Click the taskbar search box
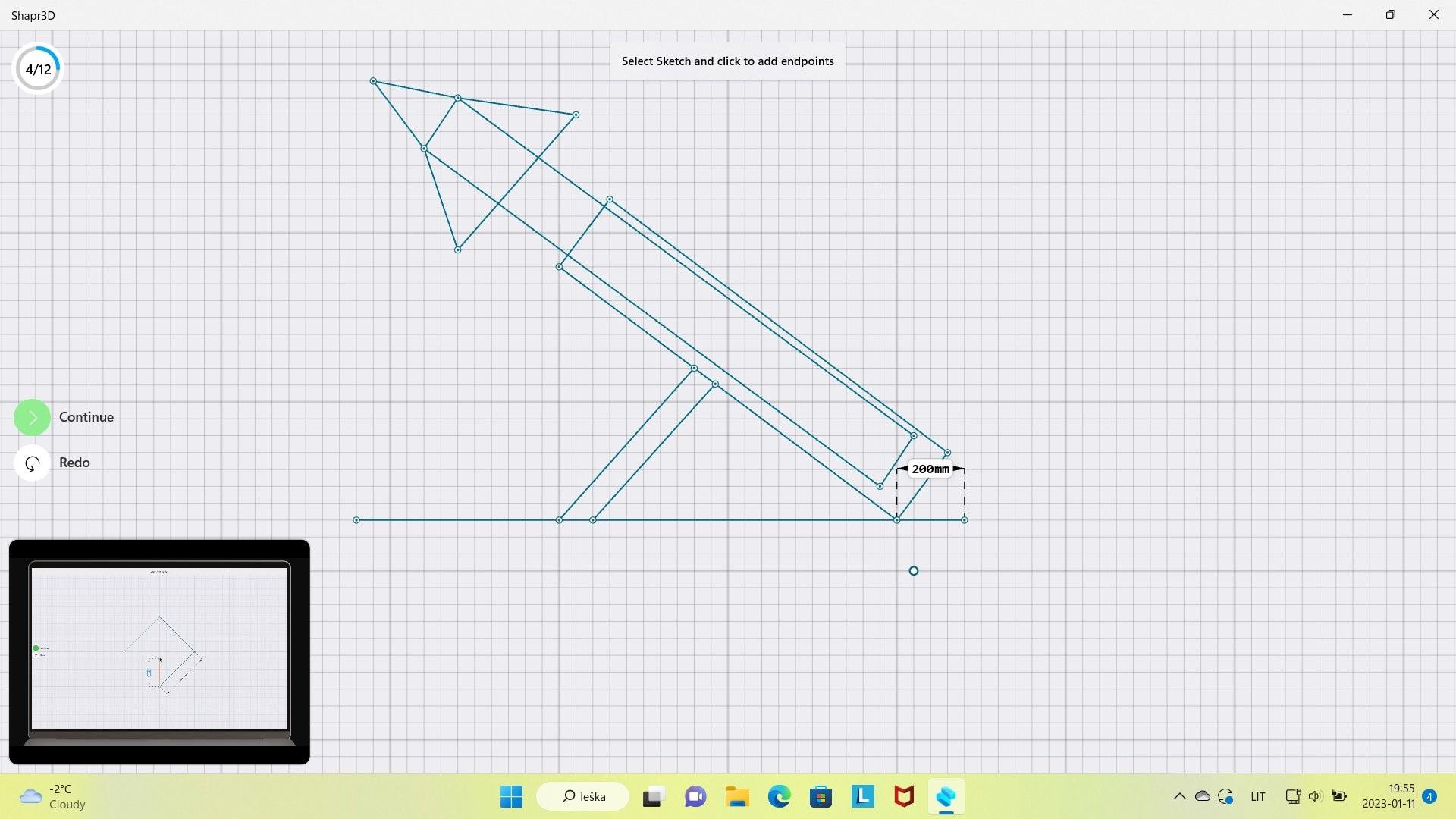Viewport: 1456px width, 819px height. [583, 796]
